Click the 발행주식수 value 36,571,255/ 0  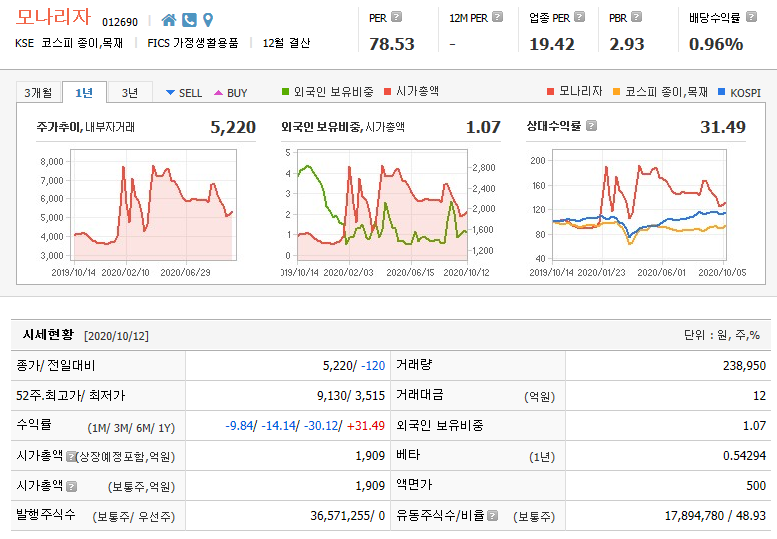347,516
